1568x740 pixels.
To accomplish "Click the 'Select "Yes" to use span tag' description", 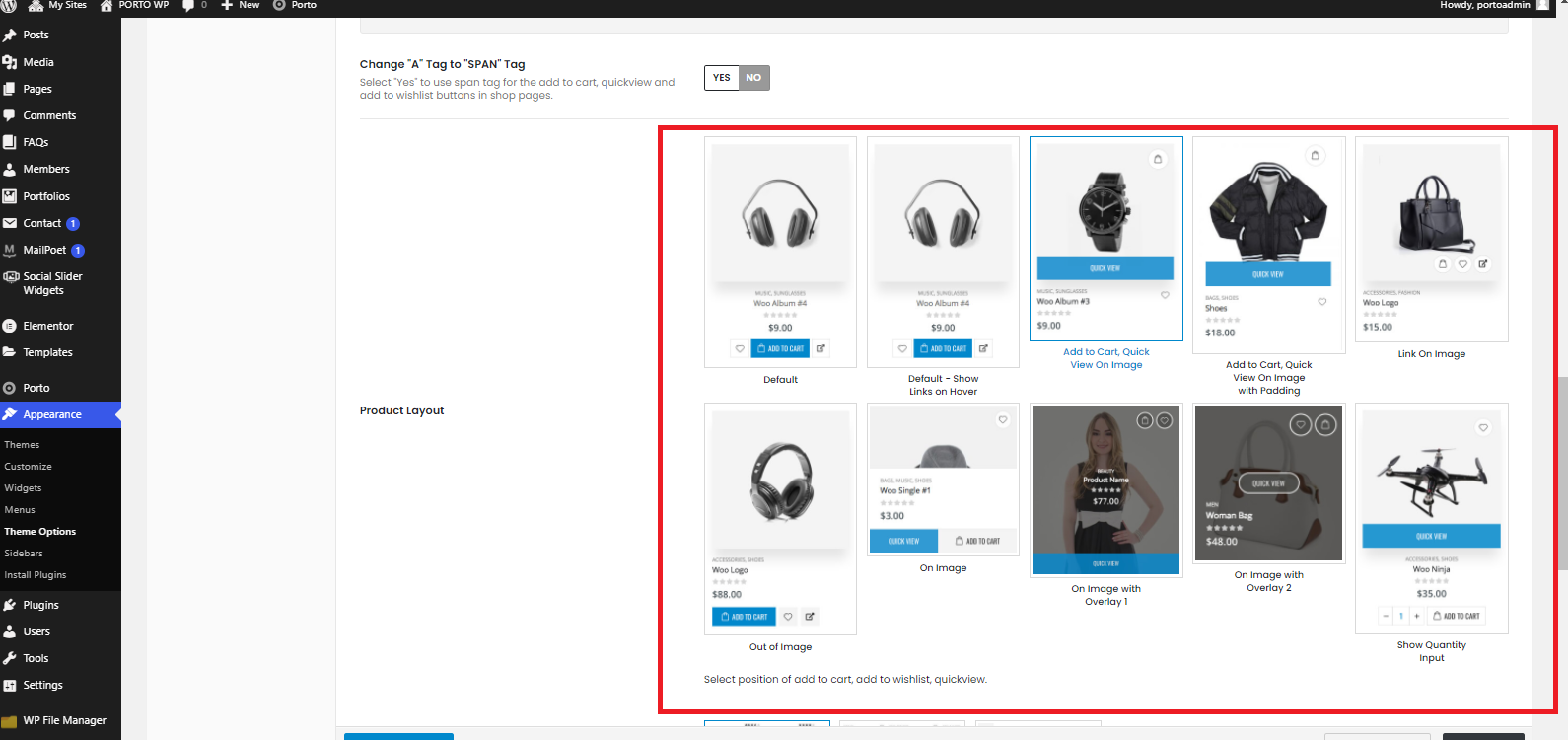I will click(x=518, y=89).
